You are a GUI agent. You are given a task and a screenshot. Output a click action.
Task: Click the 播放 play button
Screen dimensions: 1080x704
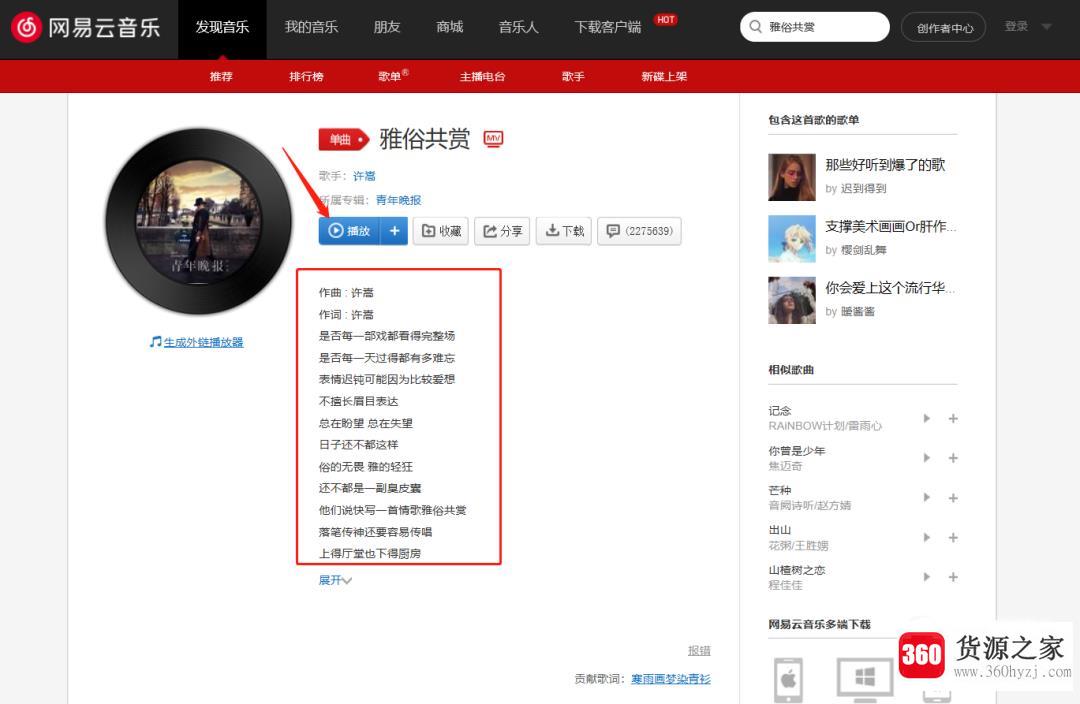350,231
